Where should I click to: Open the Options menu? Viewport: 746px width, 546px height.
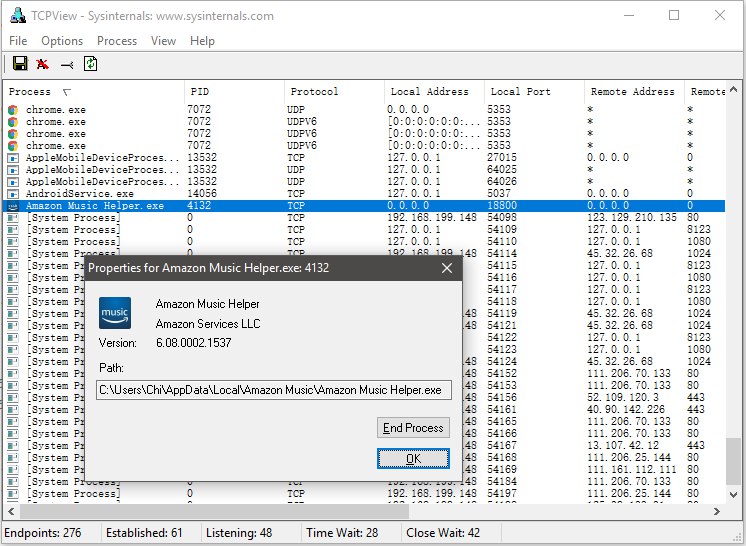pos(62,41)
